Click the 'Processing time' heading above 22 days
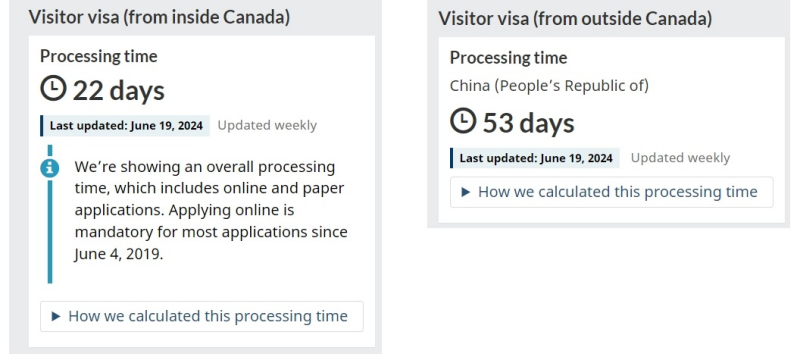The image size is (800, 360). click(x=98, y=56)
